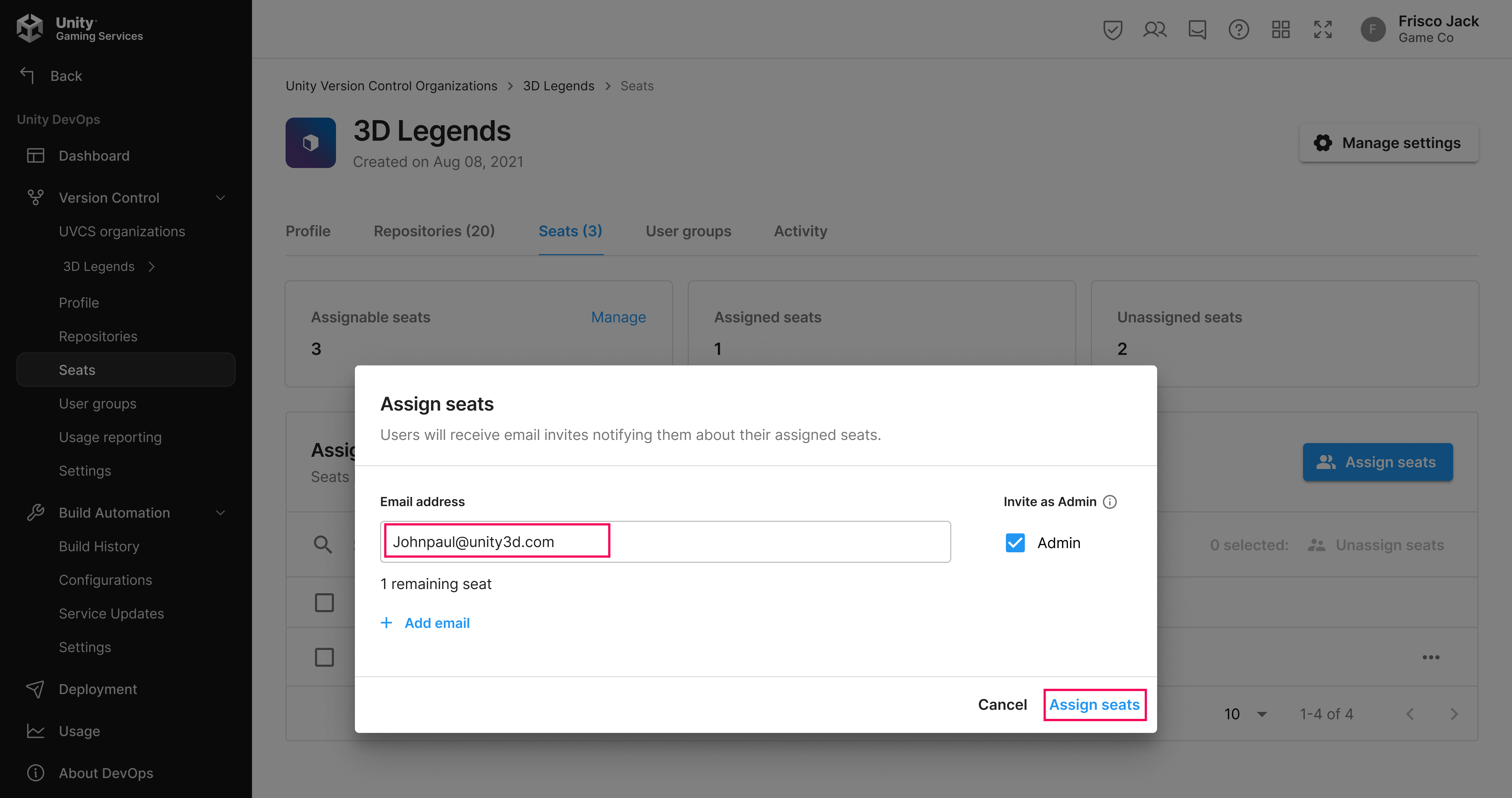Image resolution: width=1512 pixels, height=798 pixels.
Task: Open the people/organization members icon
Action: point(1155,29)
